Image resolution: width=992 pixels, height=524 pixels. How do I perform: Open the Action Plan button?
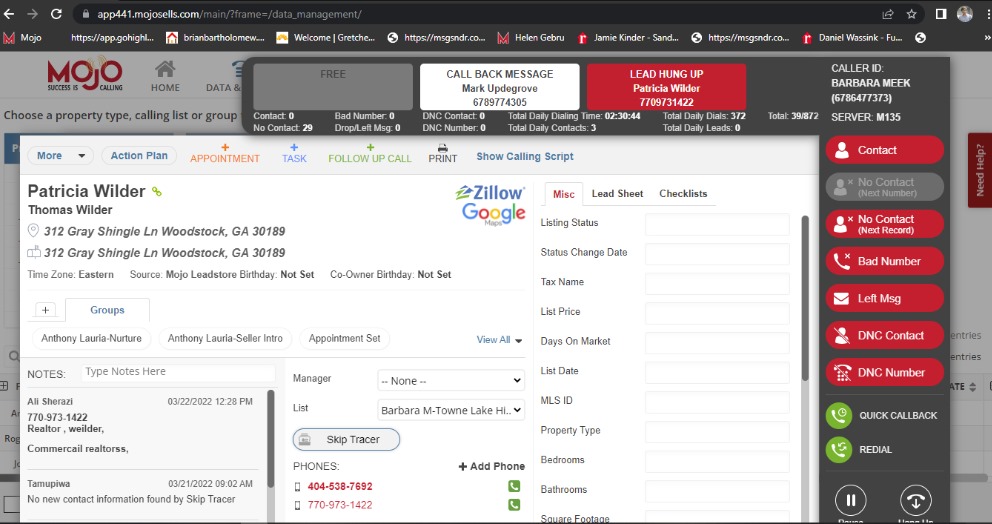[140, 156]
